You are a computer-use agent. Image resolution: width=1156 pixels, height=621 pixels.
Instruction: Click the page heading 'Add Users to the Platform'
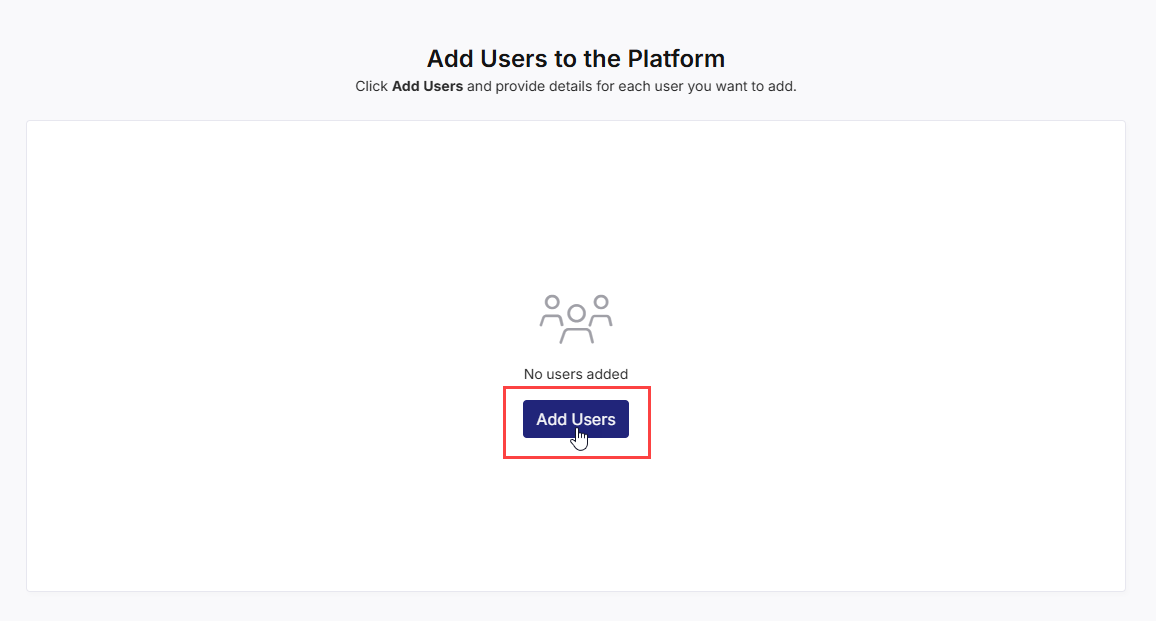coord(576,59)
